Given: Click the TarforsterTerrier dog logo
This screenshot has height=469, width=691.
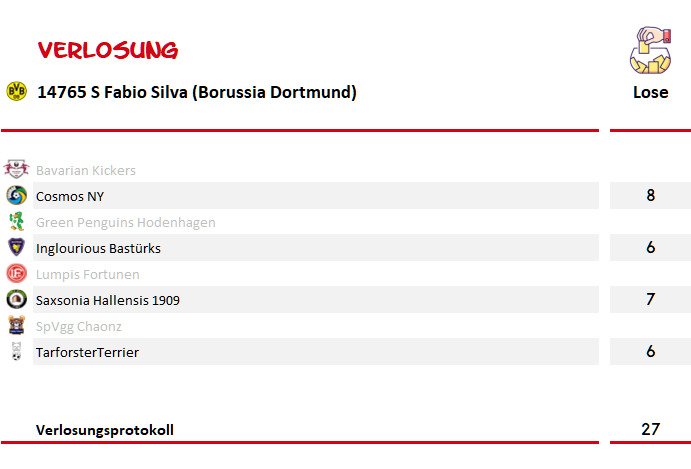Looking at the screenshot, I should click(16, 351).
